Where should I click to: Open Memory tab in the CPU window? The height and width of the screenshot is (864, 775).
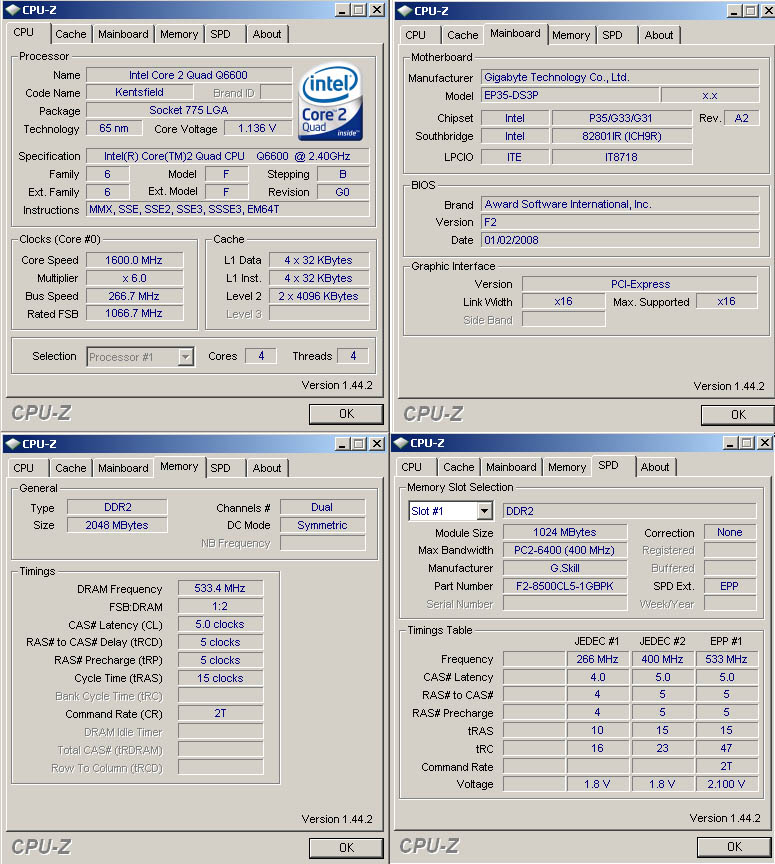tap(179, 34)
